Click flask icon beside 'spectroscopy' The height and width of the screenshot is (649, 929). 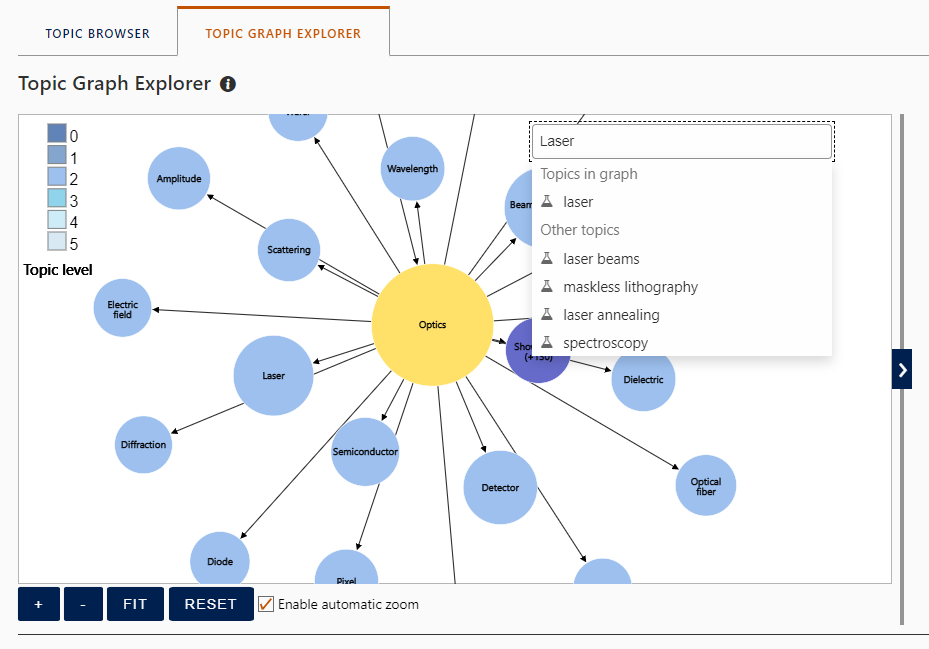[x=547, y=343]
